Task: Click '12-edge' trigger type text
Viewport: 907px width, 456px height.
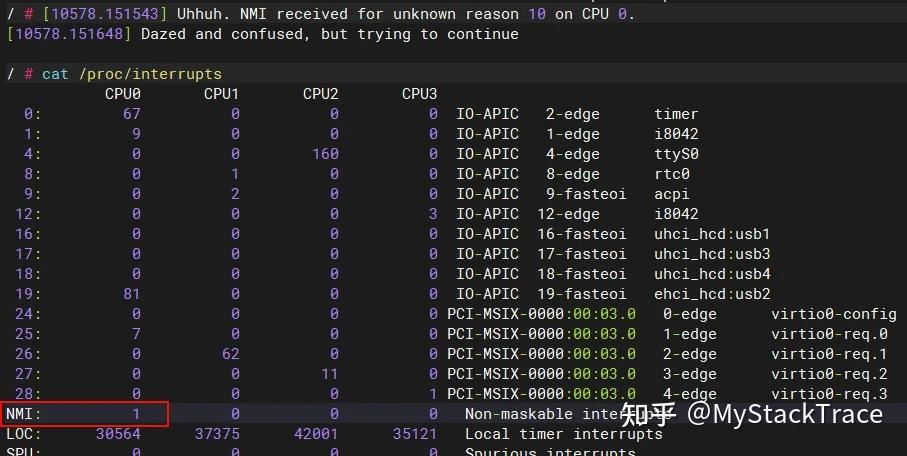Action: [x=568, y=214]
